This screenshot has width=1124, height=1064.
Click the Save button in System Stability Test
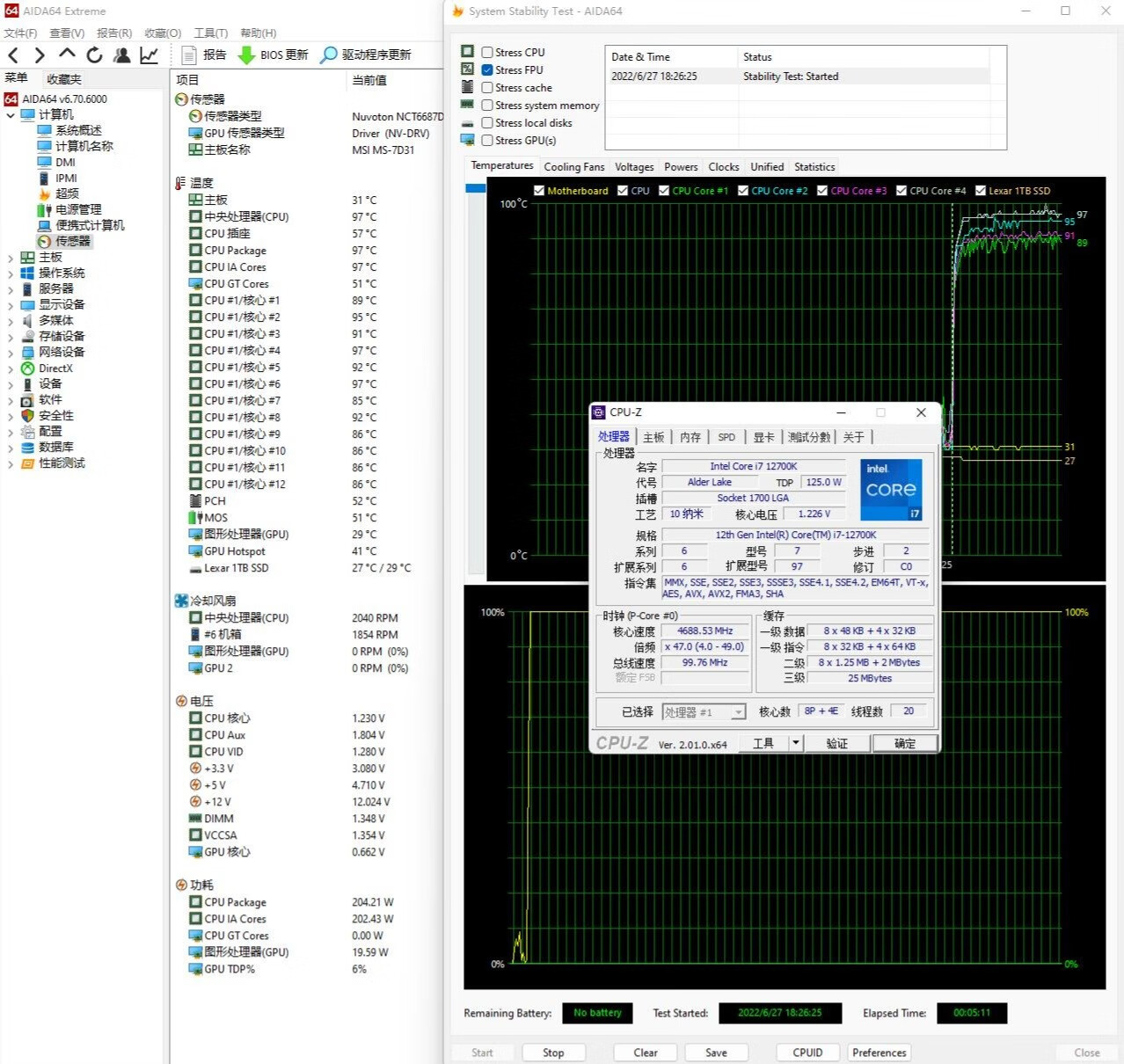point(716,1053)
